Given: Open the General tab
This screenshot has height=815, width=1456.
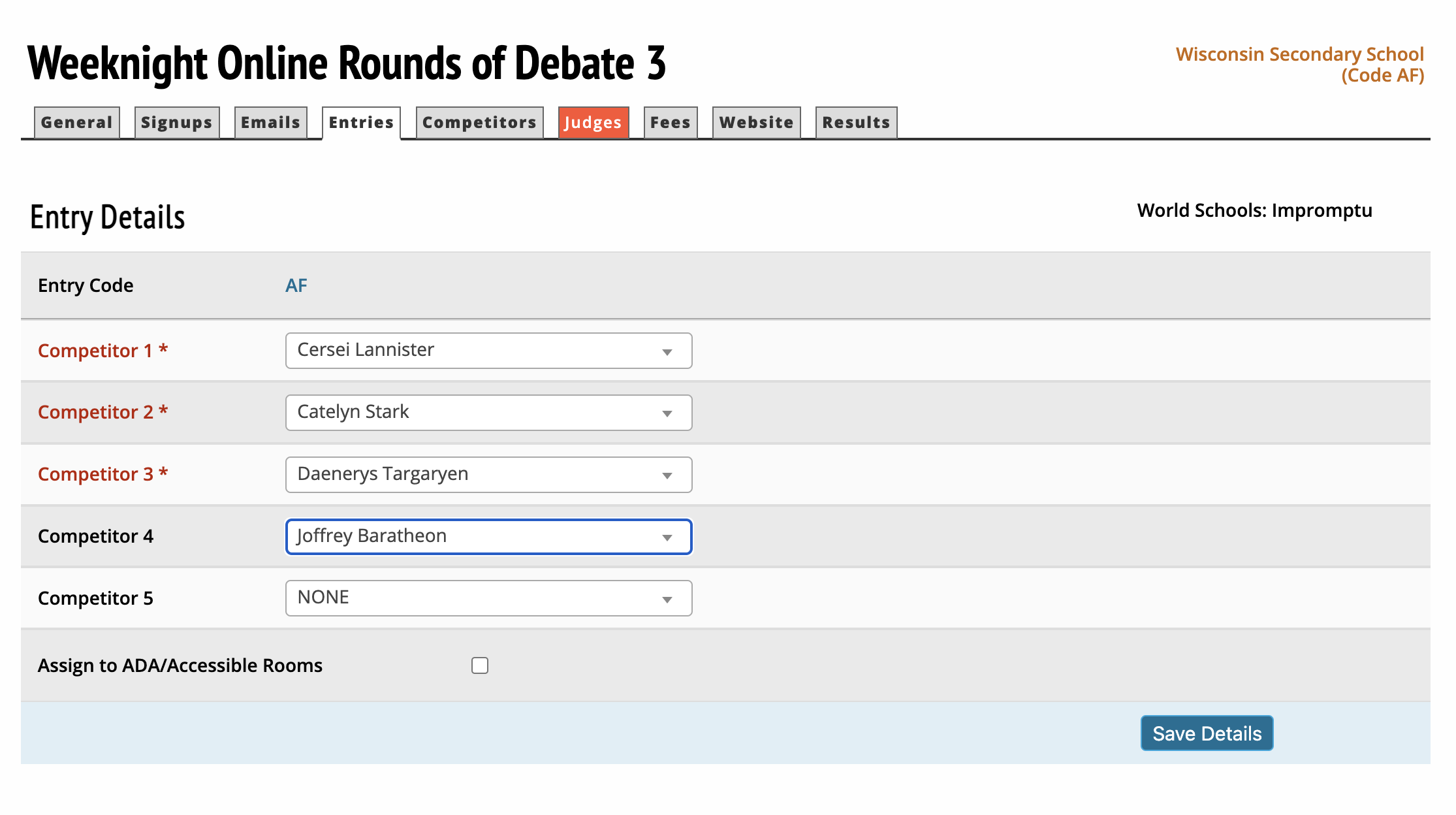Looking at the screenshot, I should click(76, 123).
